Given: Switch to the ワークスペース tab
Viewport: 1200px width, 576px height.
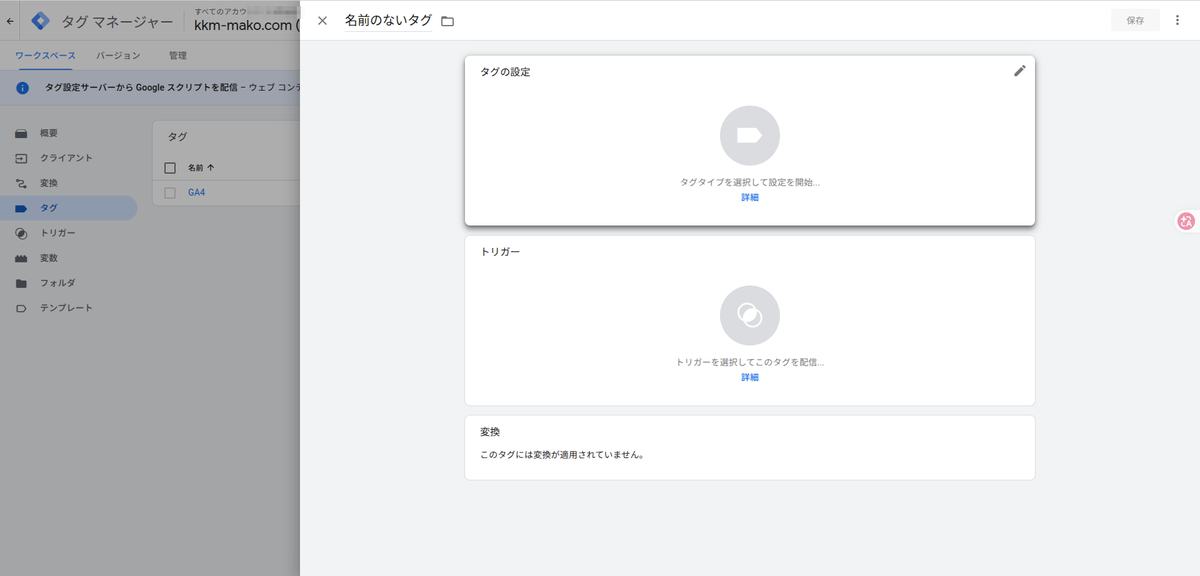Looking at the screenshot, I should (45, 56).
